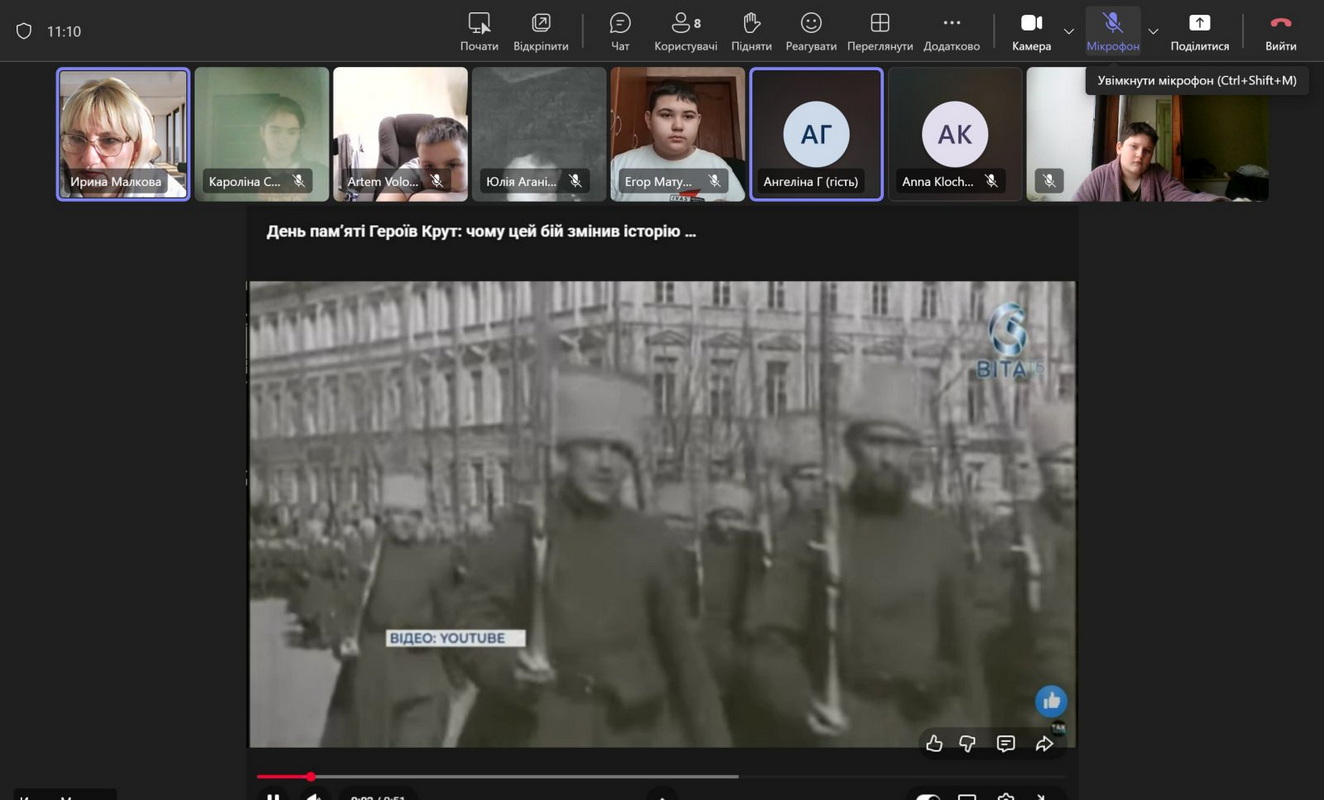The image size is (1324, 800).
Task: Toggle the video autoplay switch
Action: 928,797
